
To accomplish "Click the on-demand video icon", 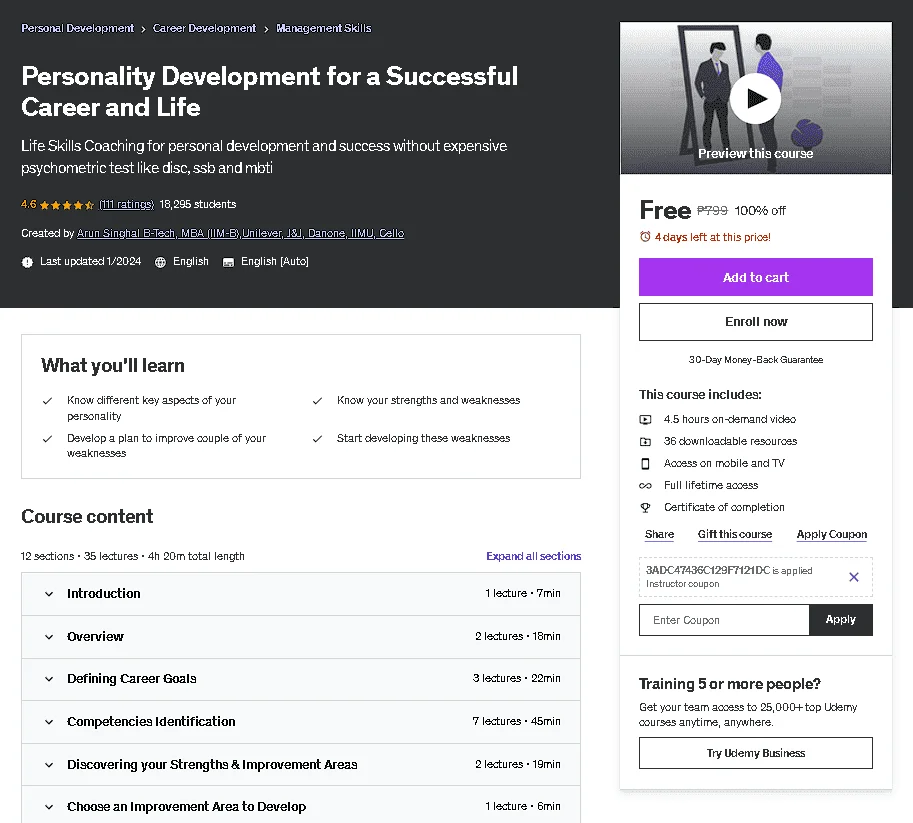I will (x=645, y=419).
